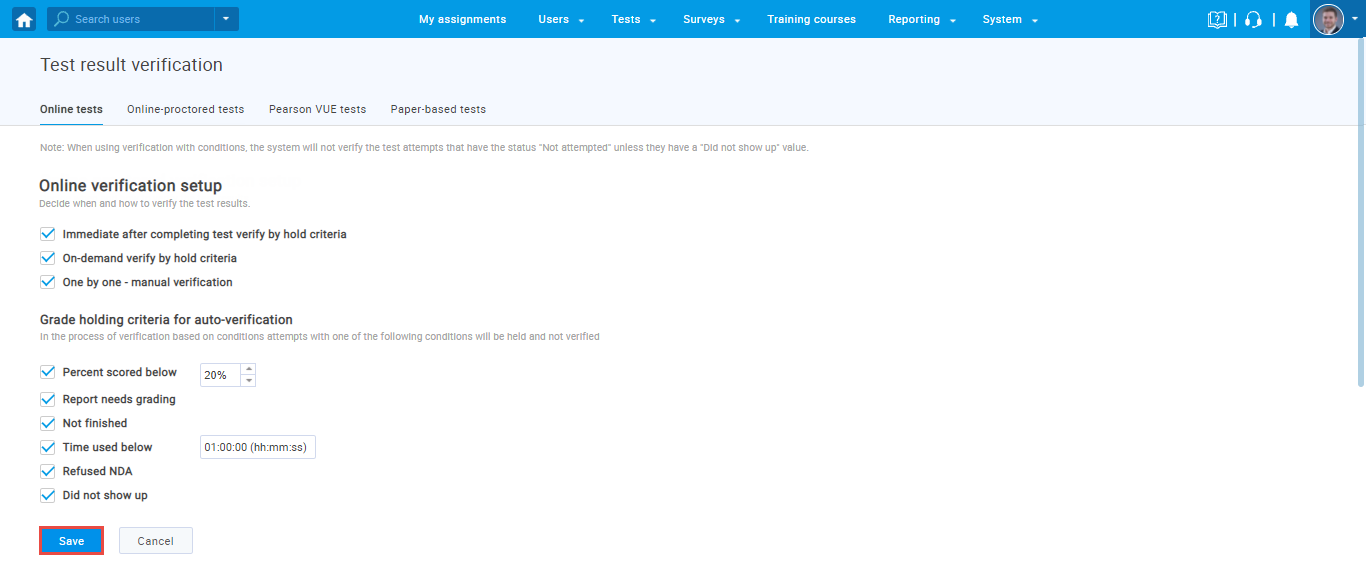Open the support headset icon
Screen dimensions: 1366x574
1253,19
